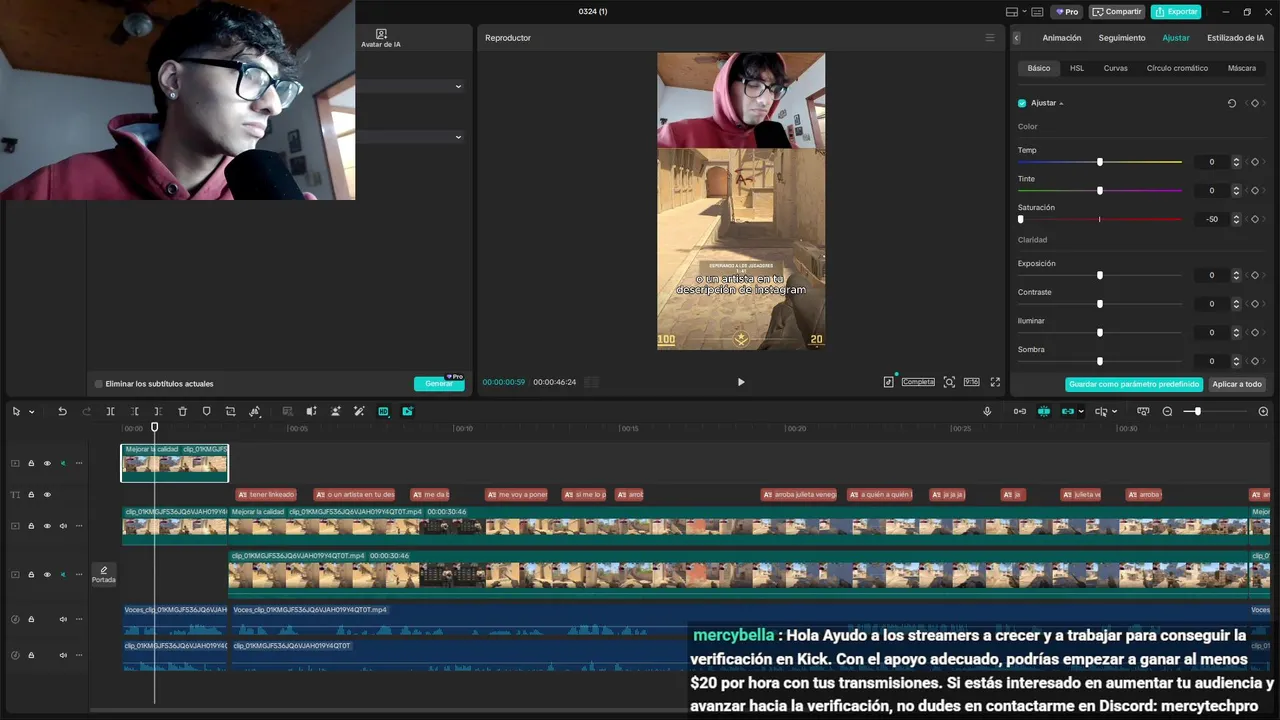Viewport: 1280px width, 720px height.
Task: Click the scan-frame focus icon in player
Action: coord(949,382)
